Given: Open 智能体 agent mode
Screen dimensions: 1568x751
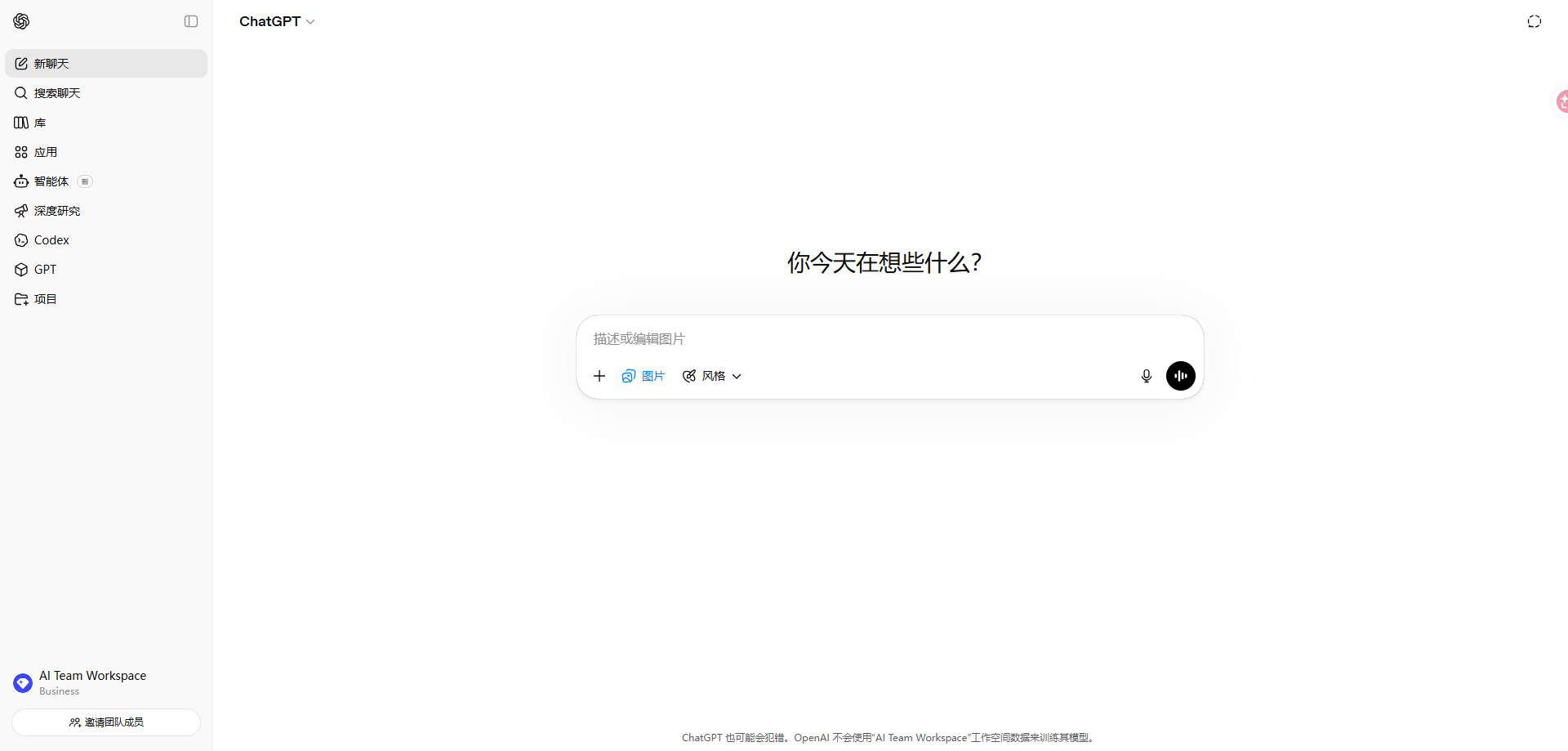Looking at the screenshot, I should click(x=106, y=181).
